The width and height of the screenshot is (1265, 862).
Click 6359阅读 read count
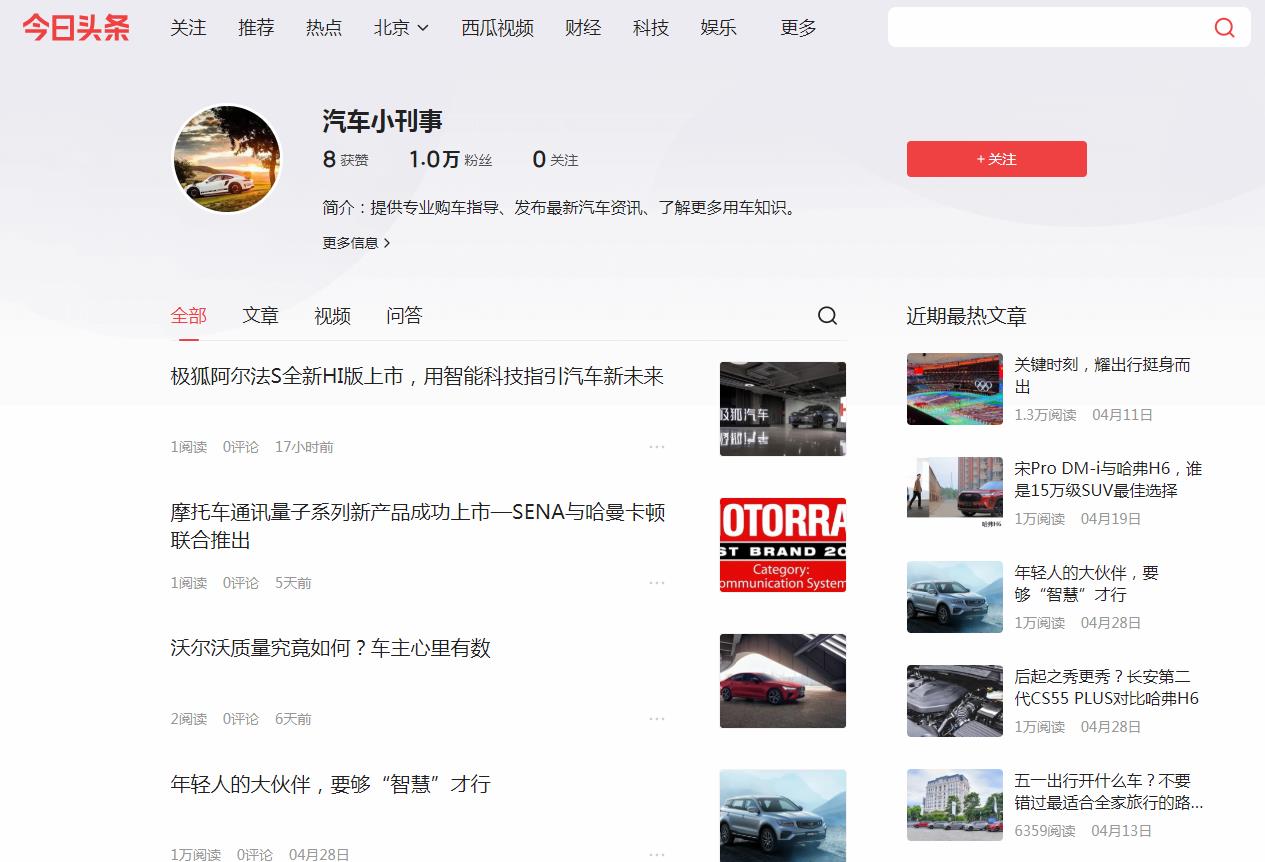tap(1044, 831)
